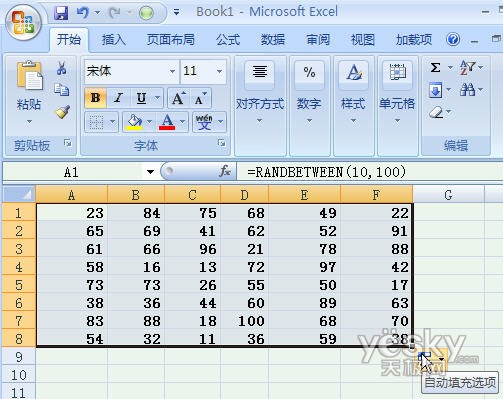This screenshot has width=503, height=399.
Task: Open the 加载项 tab
Action: (x=414, y=40)
